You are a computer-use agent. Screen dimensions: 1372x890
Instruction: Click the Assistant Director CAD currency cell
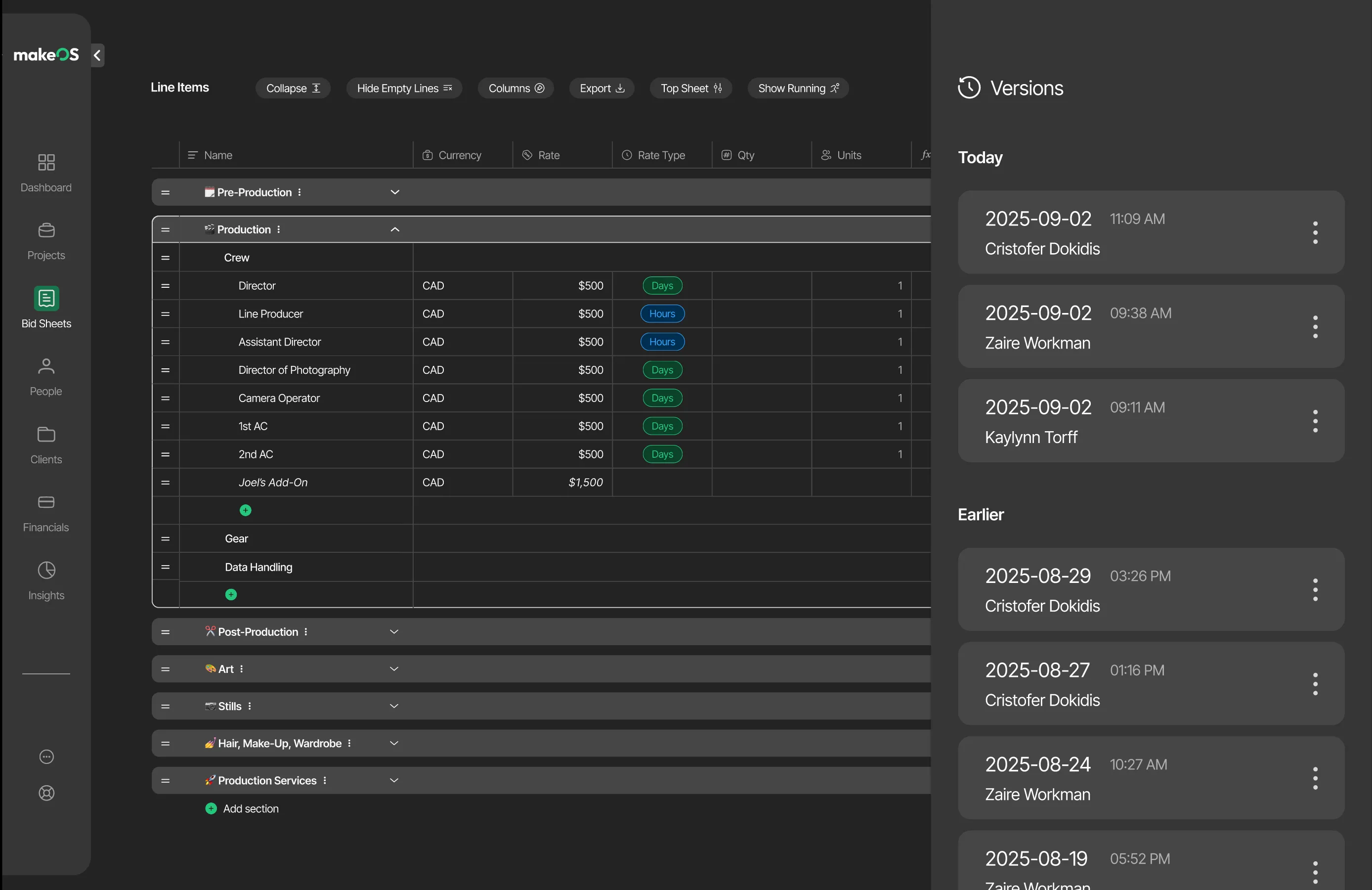point(463,342)
